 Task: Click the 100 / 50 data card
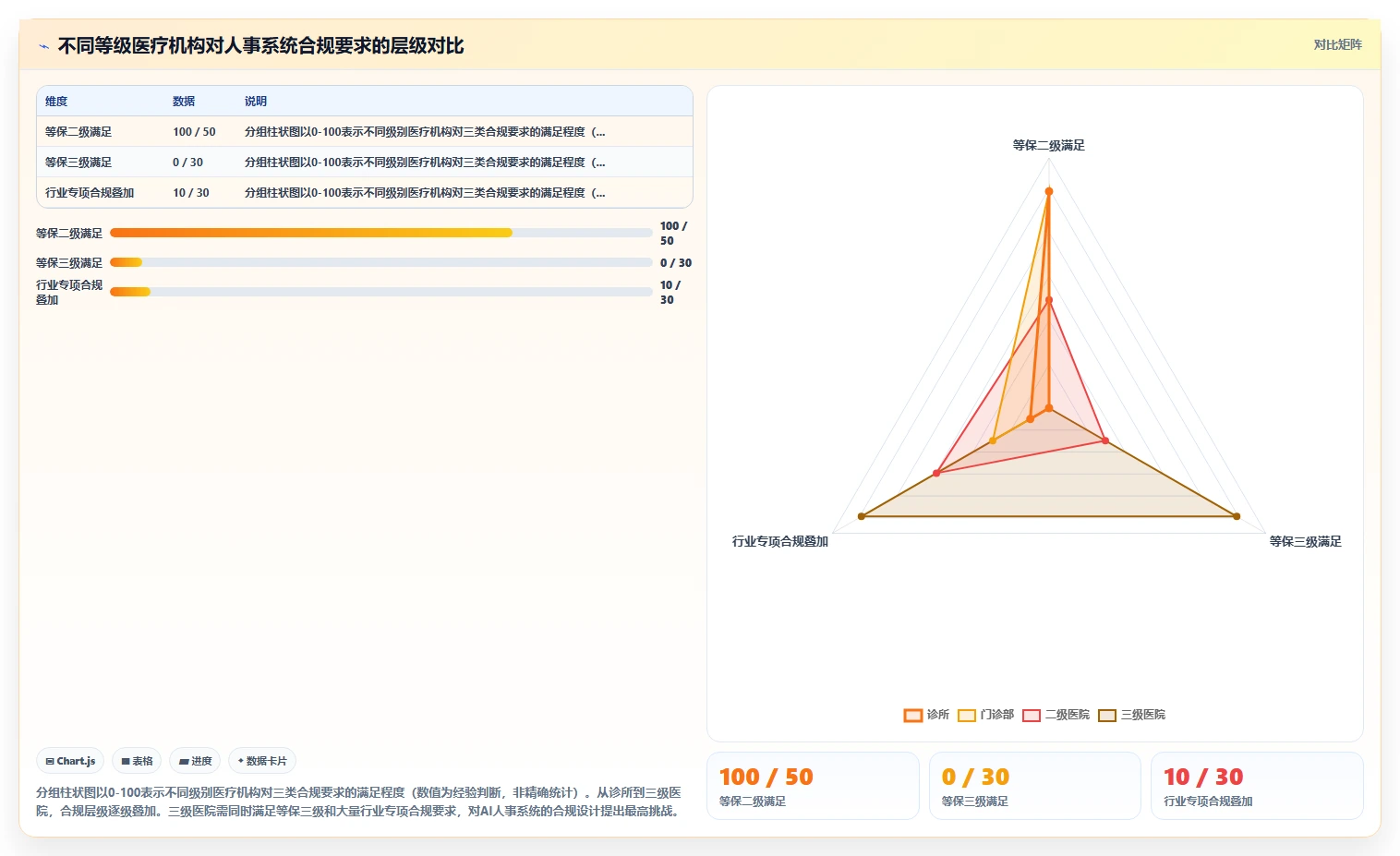pos(813,786)
